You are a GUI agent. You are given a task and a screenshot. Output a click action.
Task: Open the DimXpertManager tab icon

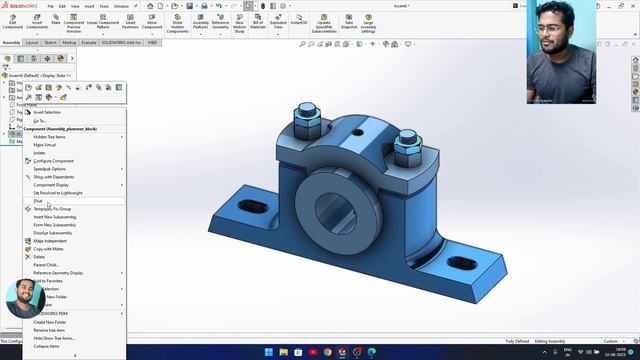click(x=47, y=59)
